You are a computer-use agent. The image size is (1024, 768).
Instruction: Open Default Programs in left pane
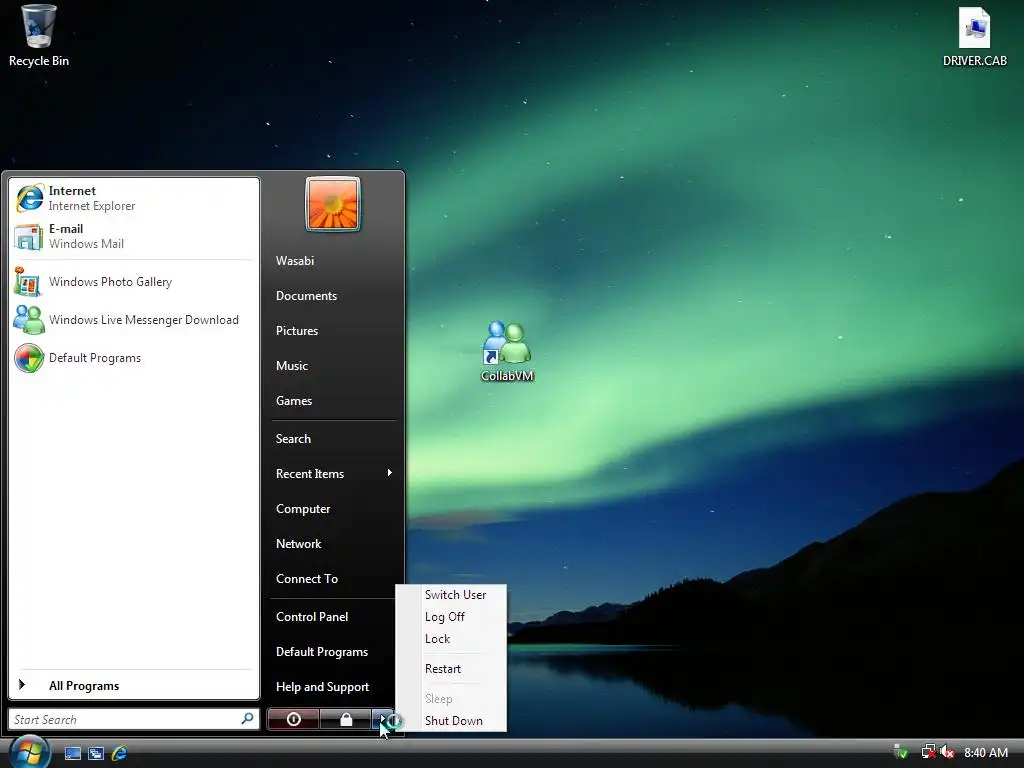click(134, 358)
